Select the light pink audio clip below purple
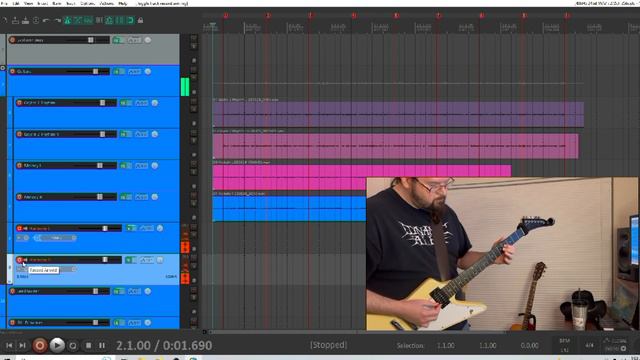 coord(395,146)
